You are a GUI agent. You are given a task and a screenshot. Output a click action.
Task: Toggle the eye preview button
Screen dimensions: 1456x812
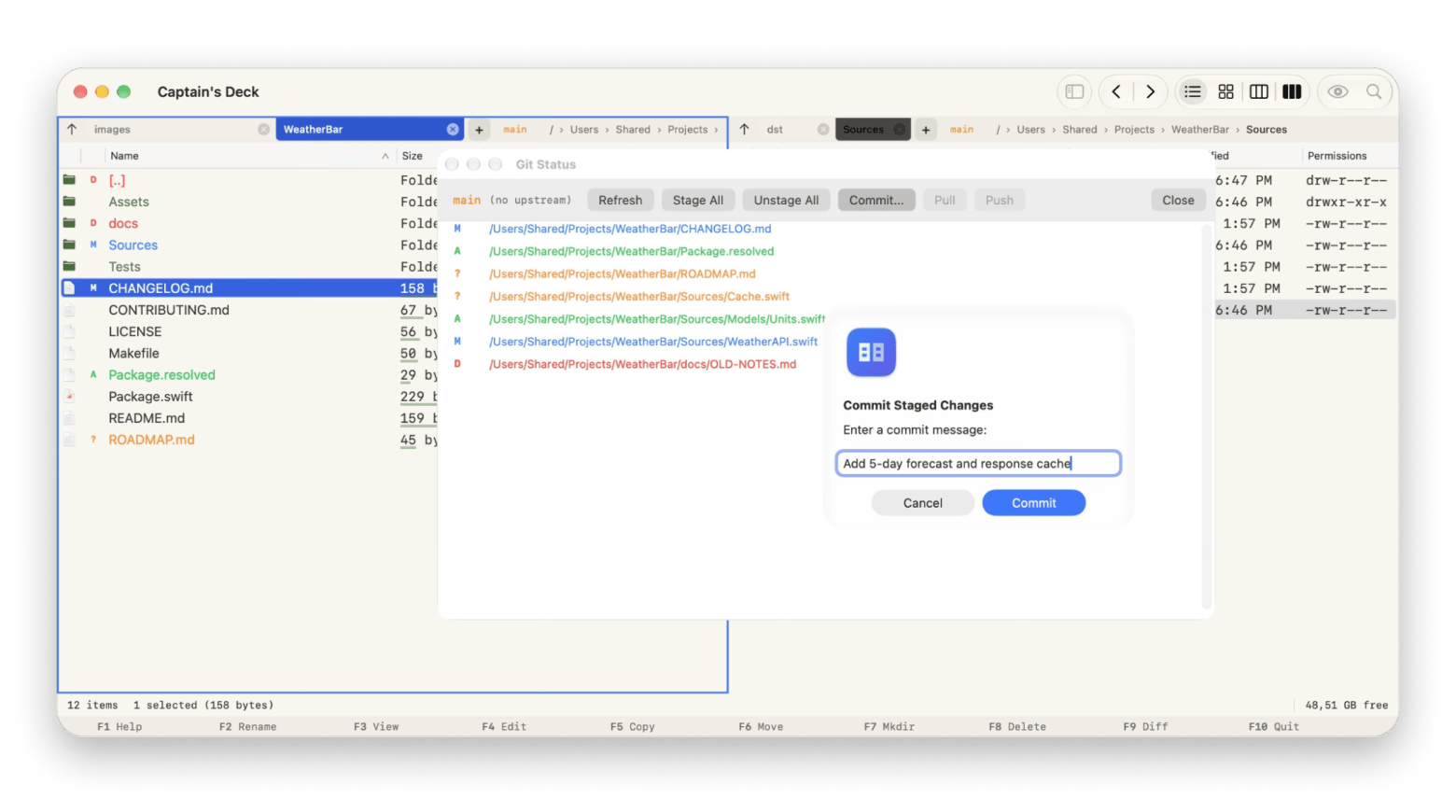click(x=1337, y=91)
